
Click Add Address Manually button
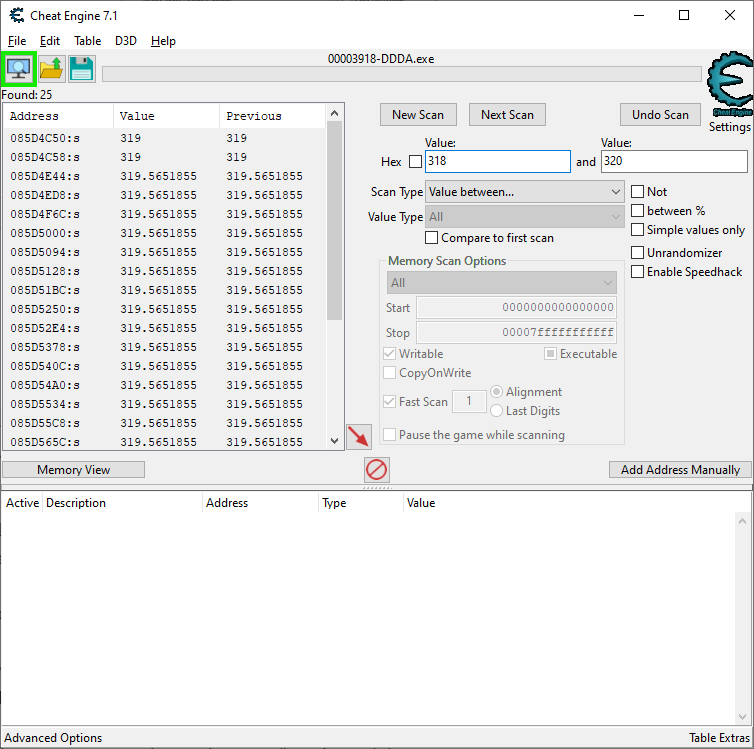[x=680, y=470]
